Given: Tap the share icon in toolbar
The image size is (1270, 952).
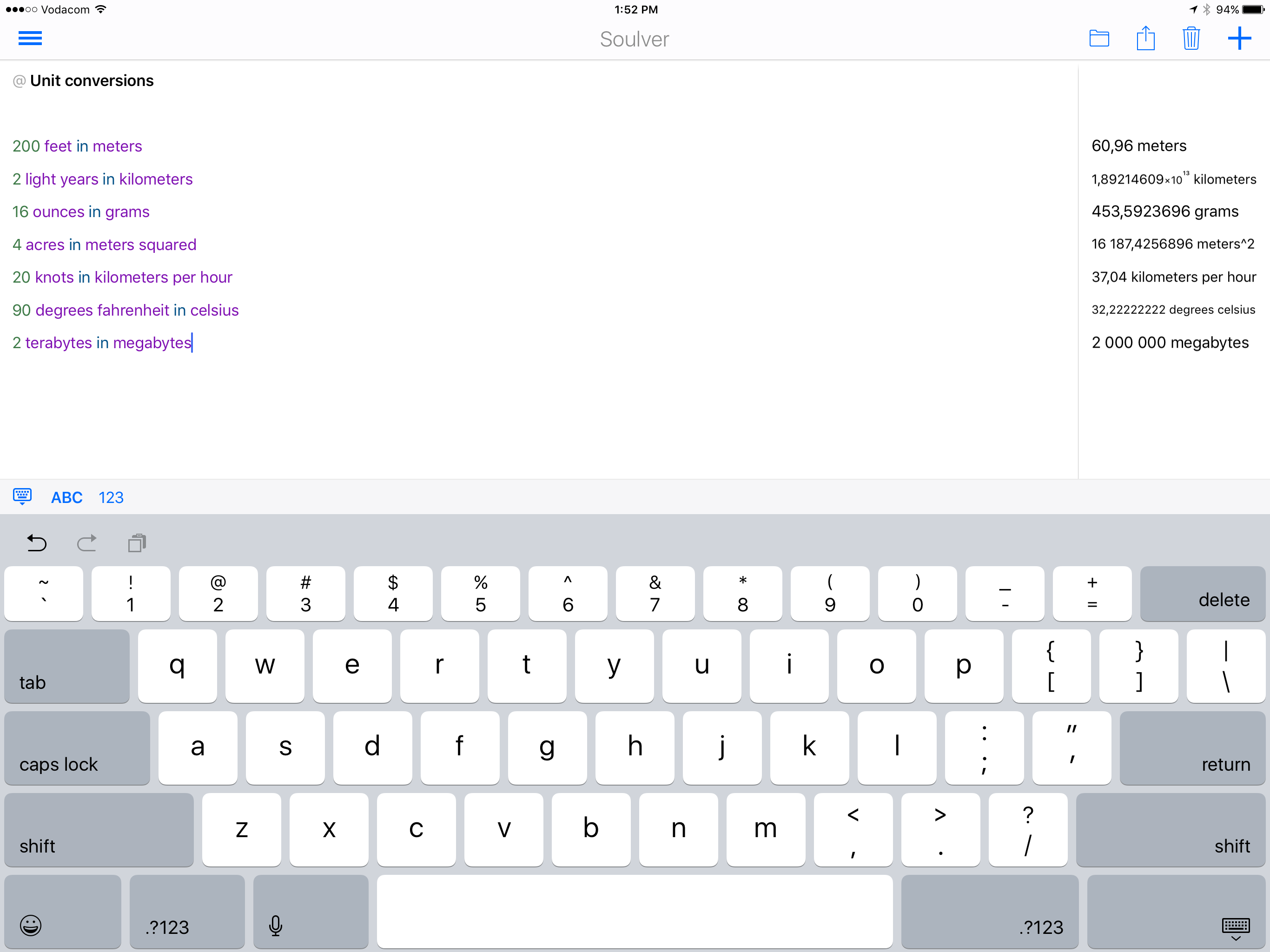Looking at the screenshot, I should [1145, 38].
